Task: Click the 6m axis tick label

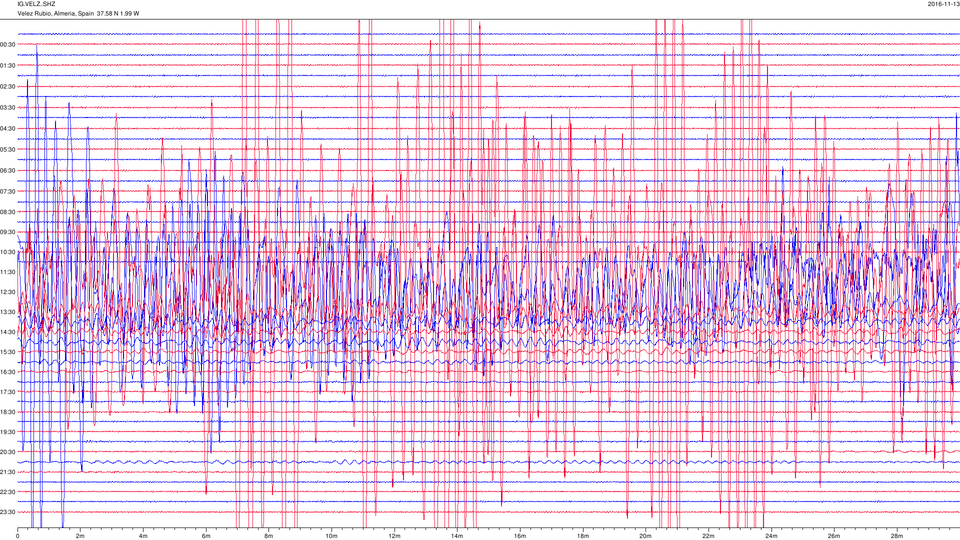Action: pyautogui.click(x=206, y=536)
